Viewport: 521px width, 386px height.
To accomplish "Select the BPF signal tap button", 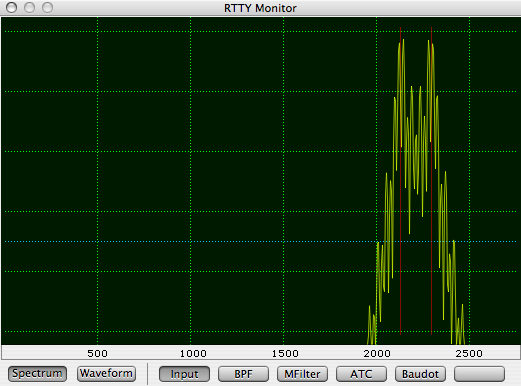I will (243, 374).
